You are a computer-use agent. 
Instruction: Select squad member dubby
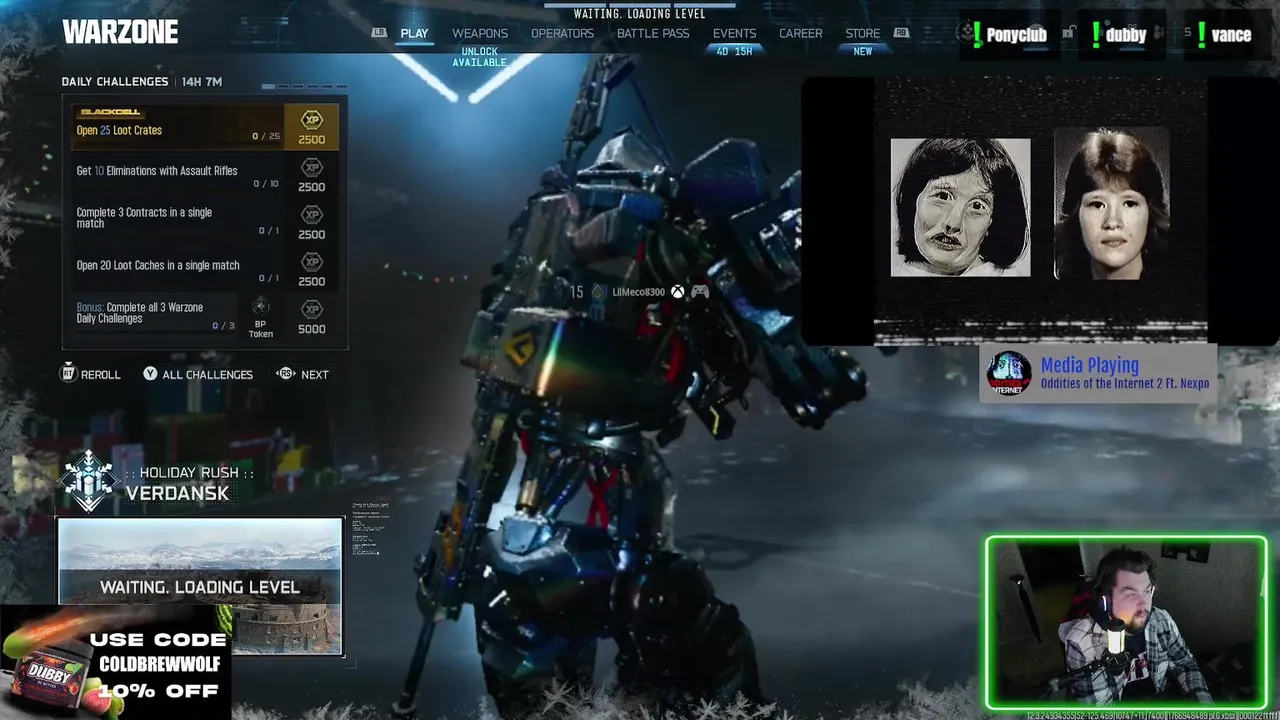1126,34
